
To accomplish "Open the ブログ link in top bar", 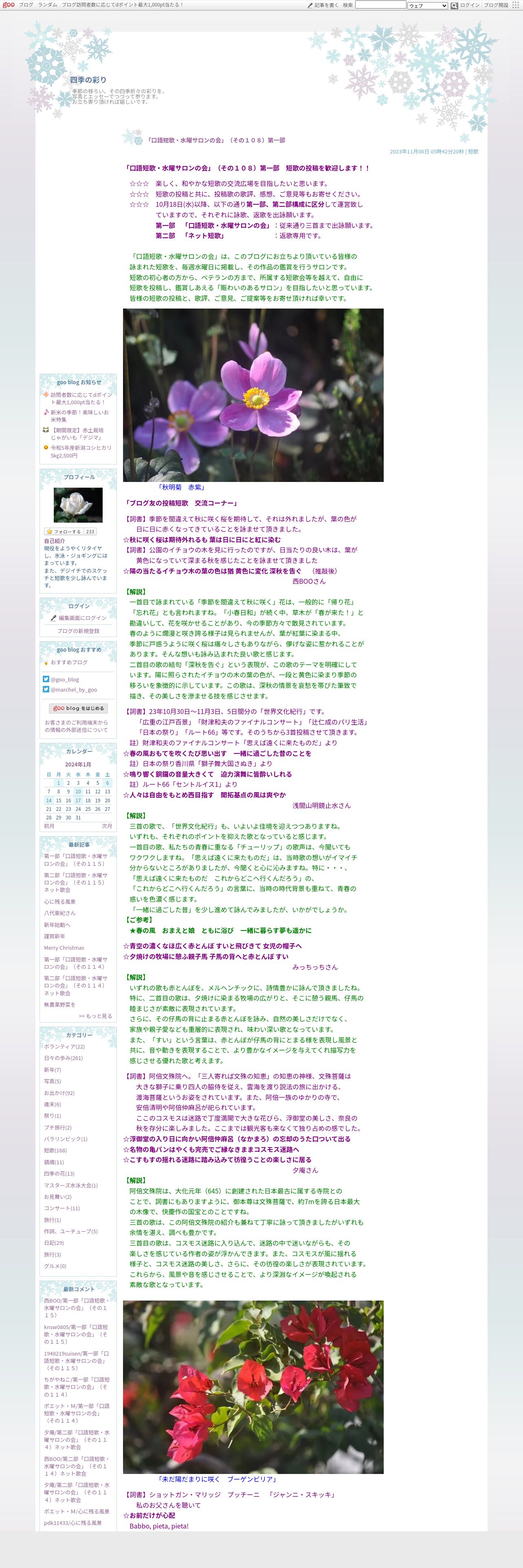I will click(x=26, y=5).
